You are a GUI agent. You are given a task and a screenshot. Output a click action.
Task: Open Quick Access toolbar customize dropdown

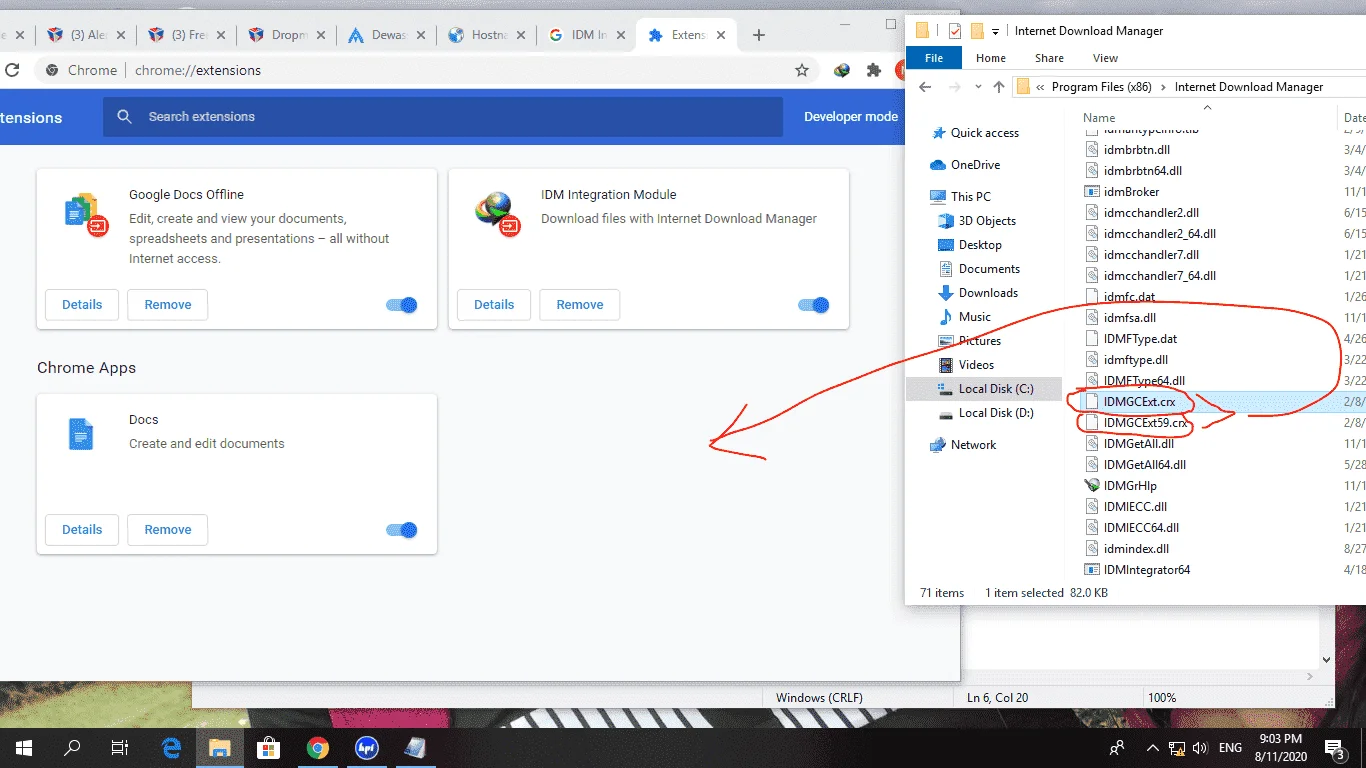[996, 32]
